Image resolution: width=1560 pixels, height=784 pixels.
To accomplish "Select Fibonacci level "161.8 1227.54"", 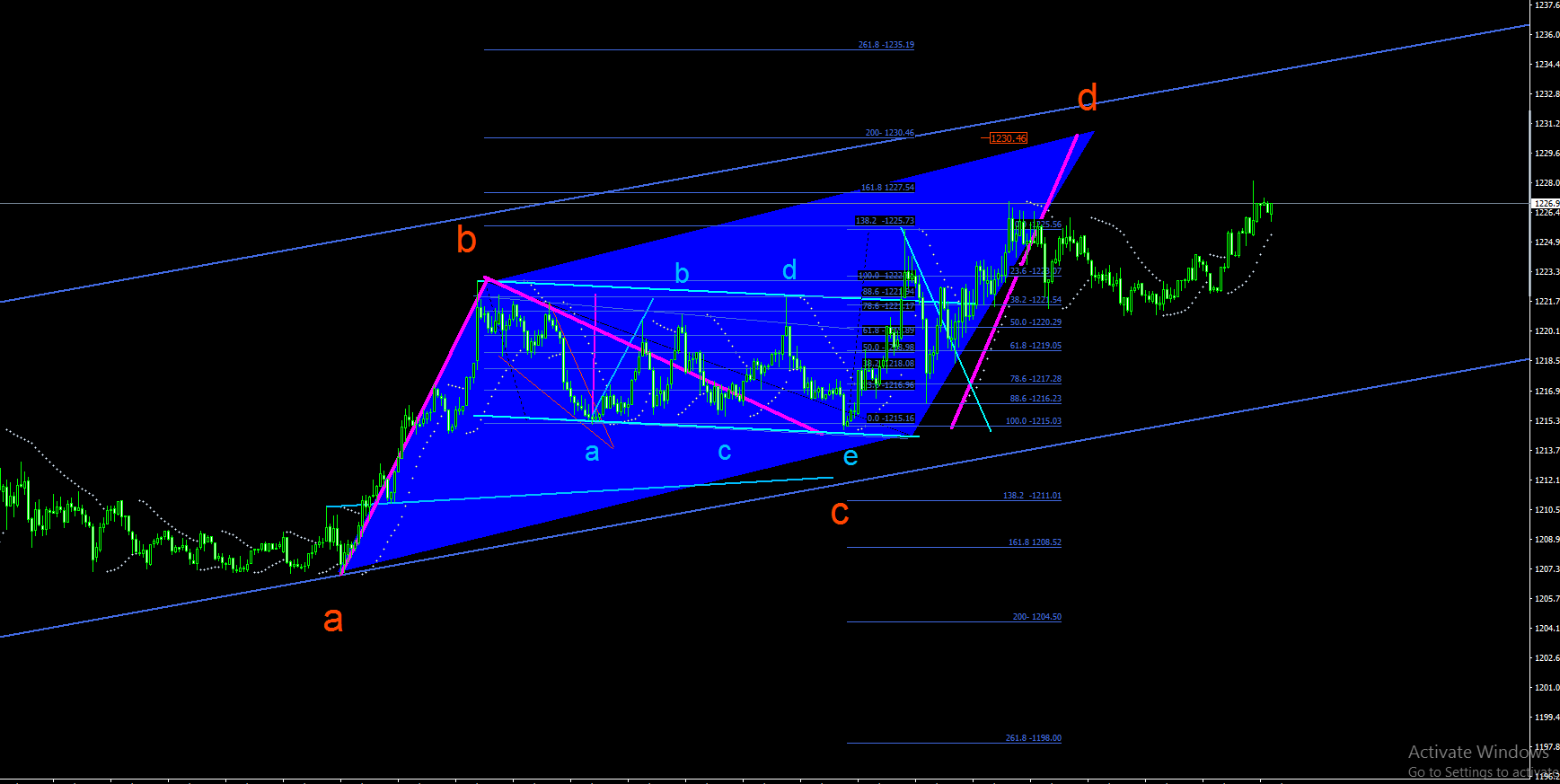I will pos(888,188).
